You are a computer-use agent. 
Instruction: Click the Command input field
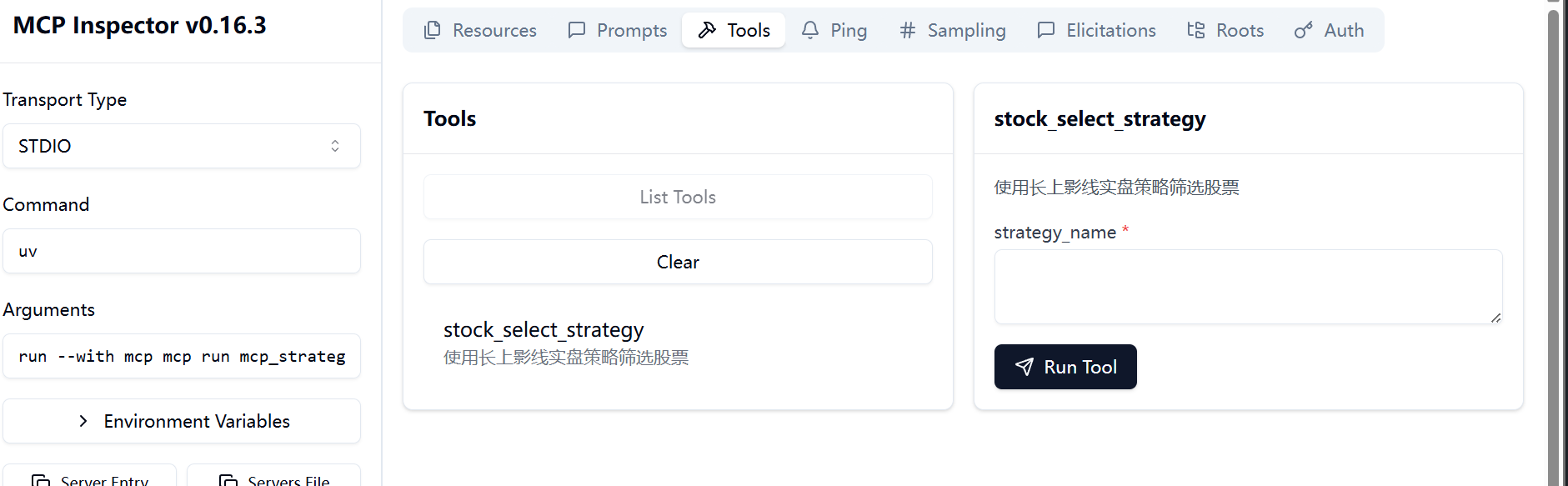coord(182,251)
